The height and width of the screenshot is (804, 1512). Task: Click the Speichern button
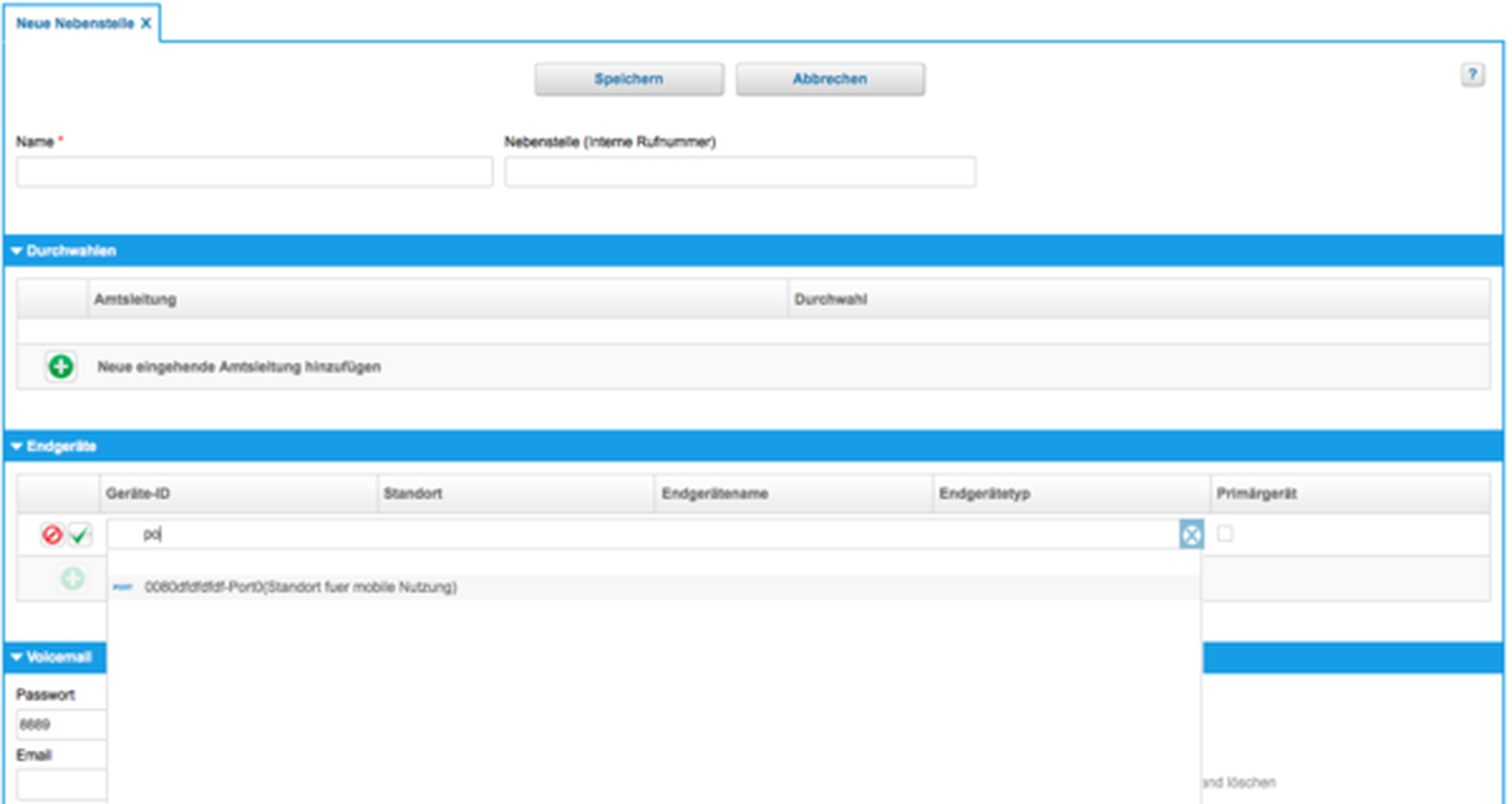tap(628, 79)
